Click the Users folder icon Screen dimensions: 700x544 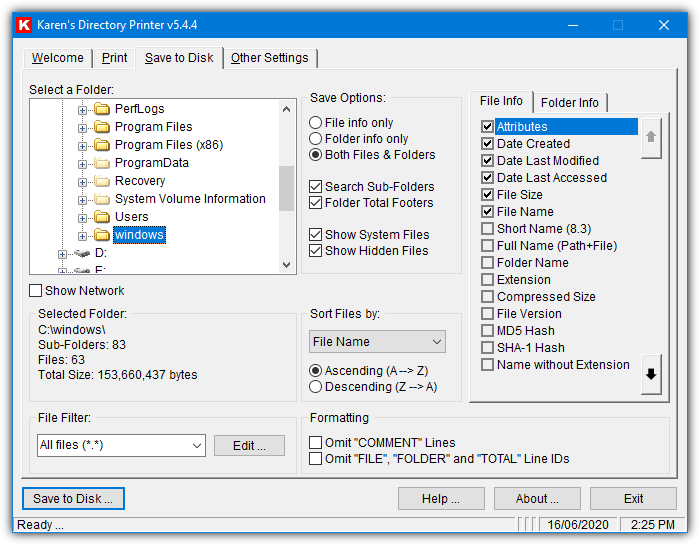[x=102, y=217]
